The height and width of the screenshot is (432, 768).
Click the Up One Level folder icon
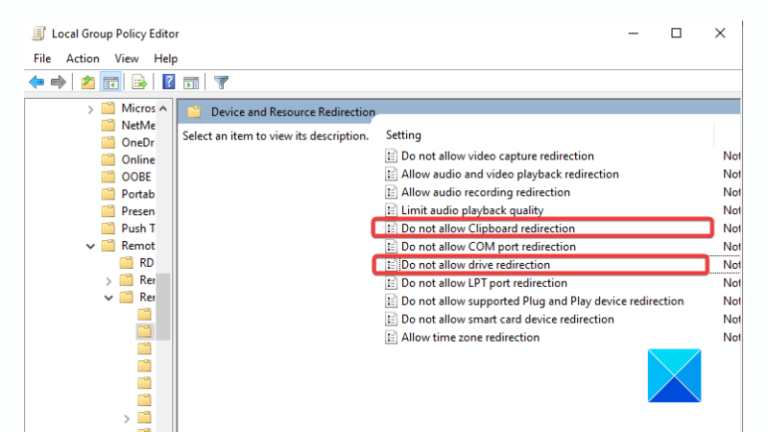click(88, 82)
